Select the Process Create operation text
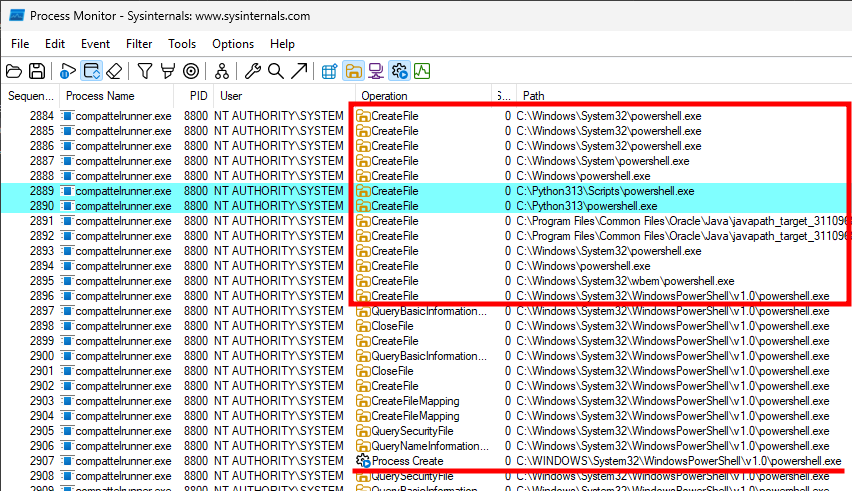852x491 pixels. [x=408, y=461]
